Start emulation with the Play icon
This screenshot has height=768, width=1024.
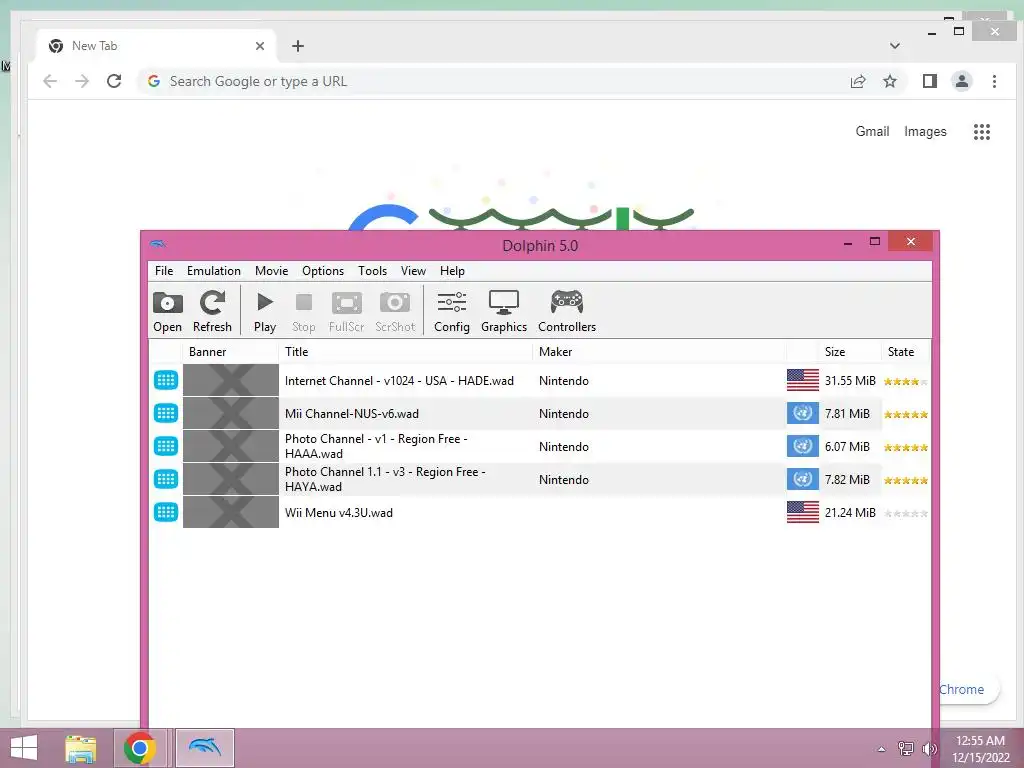point(264,311)
